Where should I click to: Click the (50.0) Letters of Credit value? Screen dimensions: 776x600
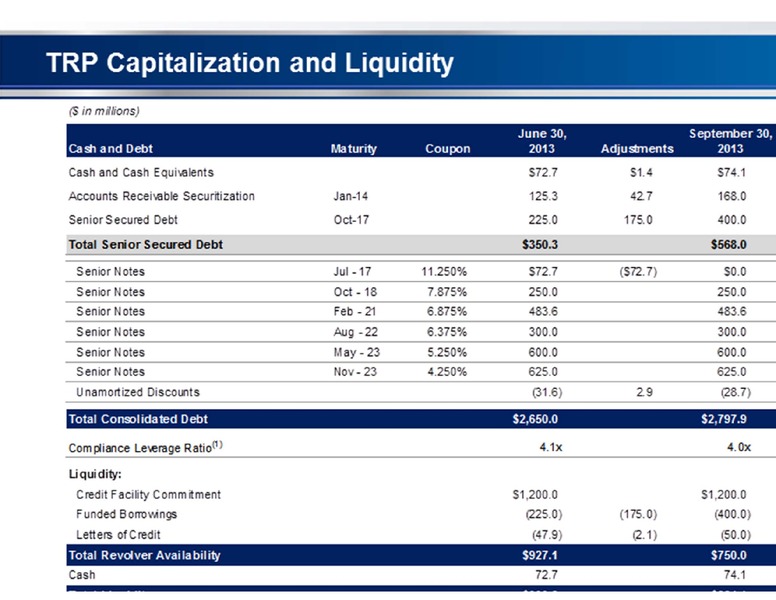point(736,535)
